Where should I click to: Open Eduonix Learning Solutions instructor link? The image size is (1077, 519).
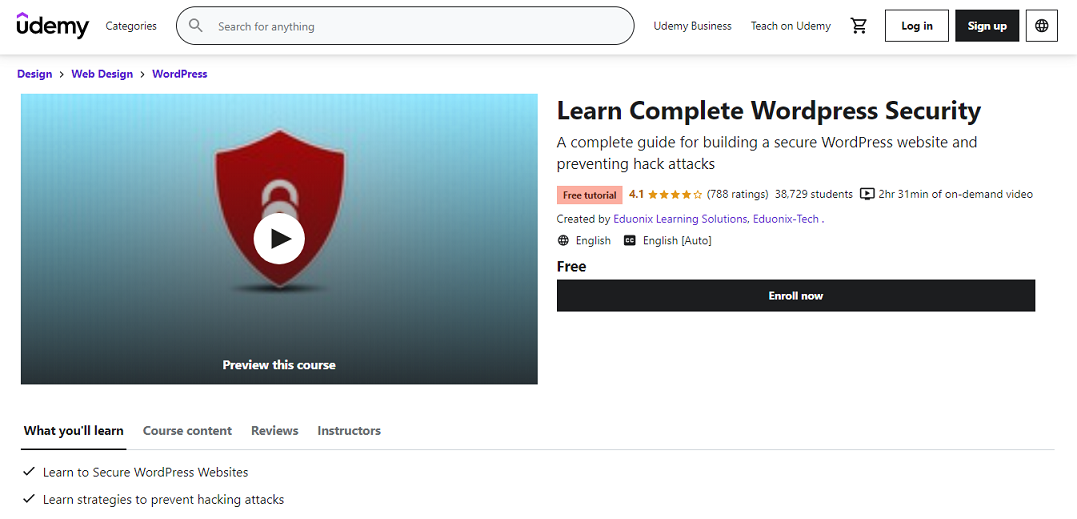tap(680, 220)
